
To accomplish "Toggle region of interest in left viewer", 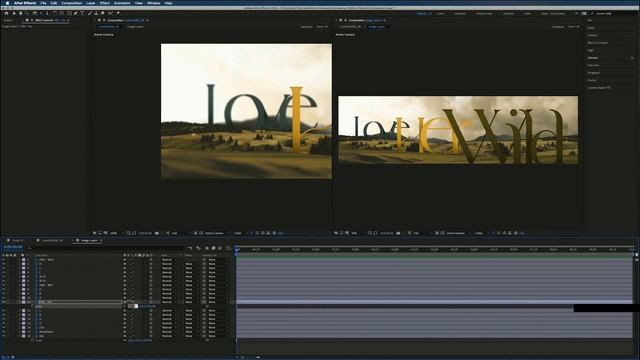I will coord(195,233).
